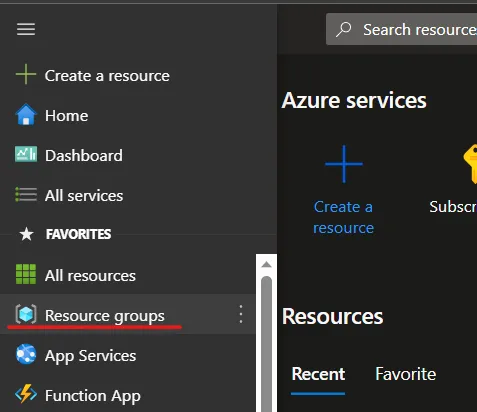Click the Resource groups cube icon
This screenshot has width=477, height=412.
coord(26,314)
